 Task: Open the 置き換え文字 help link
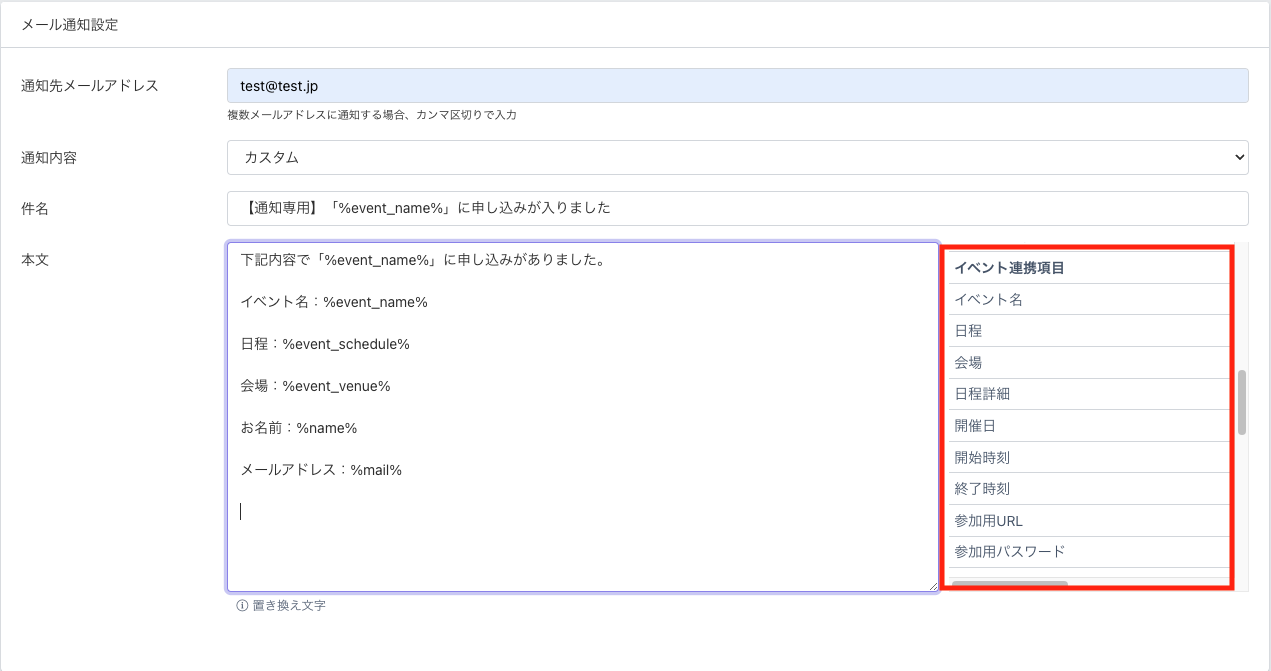click(288, 605)
